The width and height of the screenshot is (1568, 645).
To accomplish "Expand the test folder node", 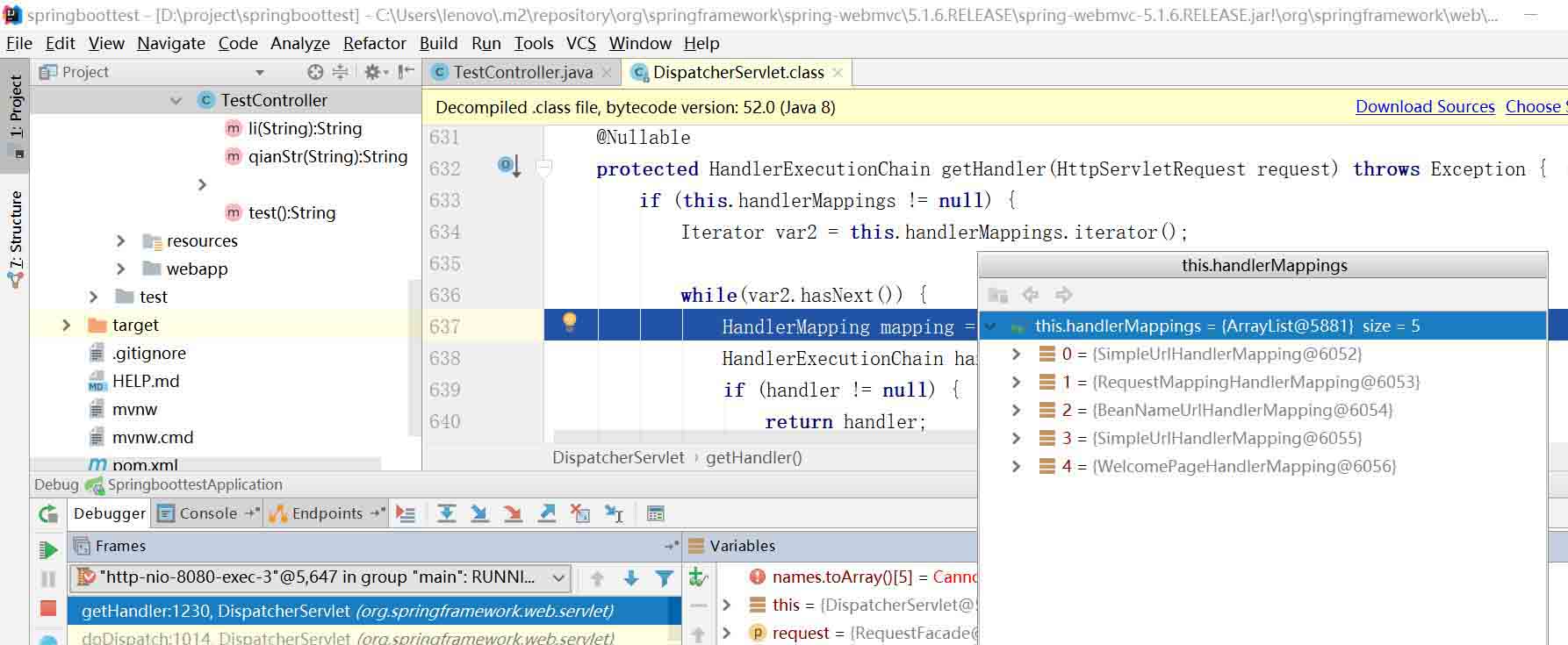I will [x=94, y=297].
